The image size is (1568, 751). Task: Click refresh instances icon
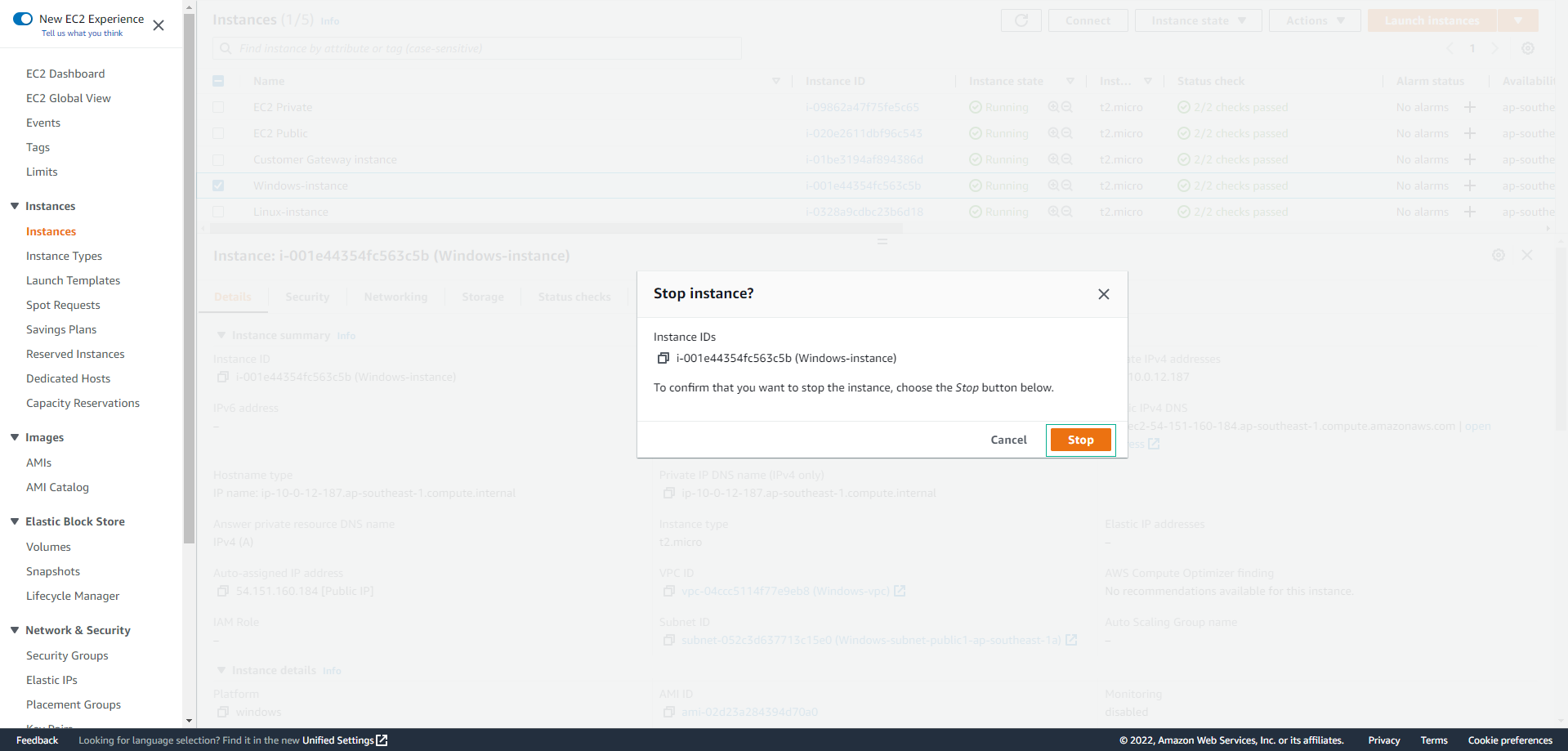[x=1021, y=20]
